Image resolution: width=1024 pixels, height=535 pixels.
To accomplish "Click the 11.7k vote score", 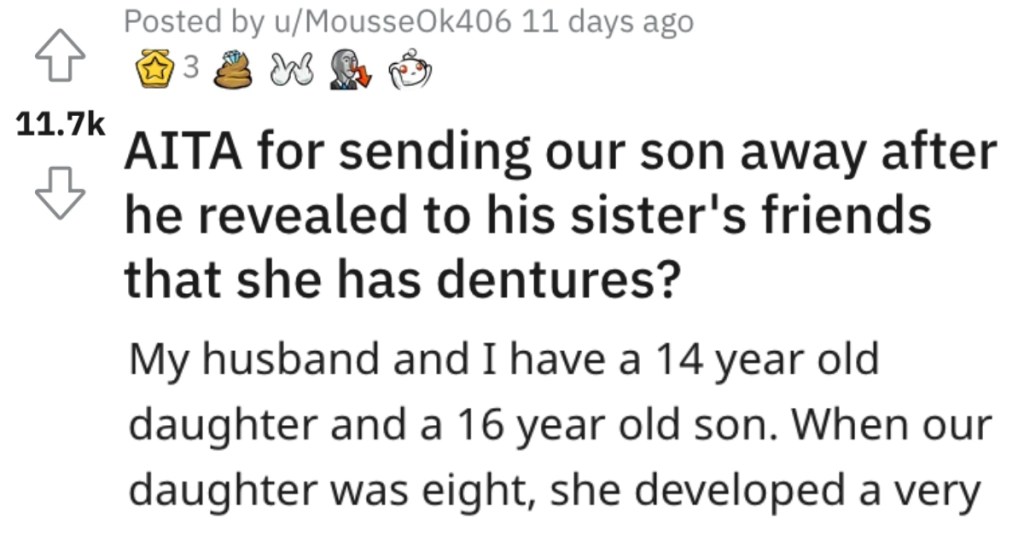I will (x=60, y=124).
